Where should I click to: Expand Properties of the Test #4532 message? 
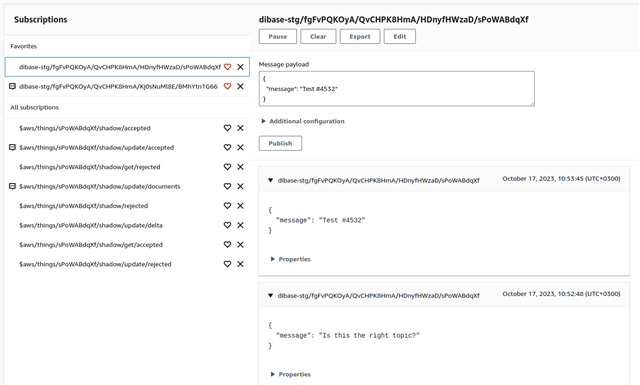tap(291, 259)
